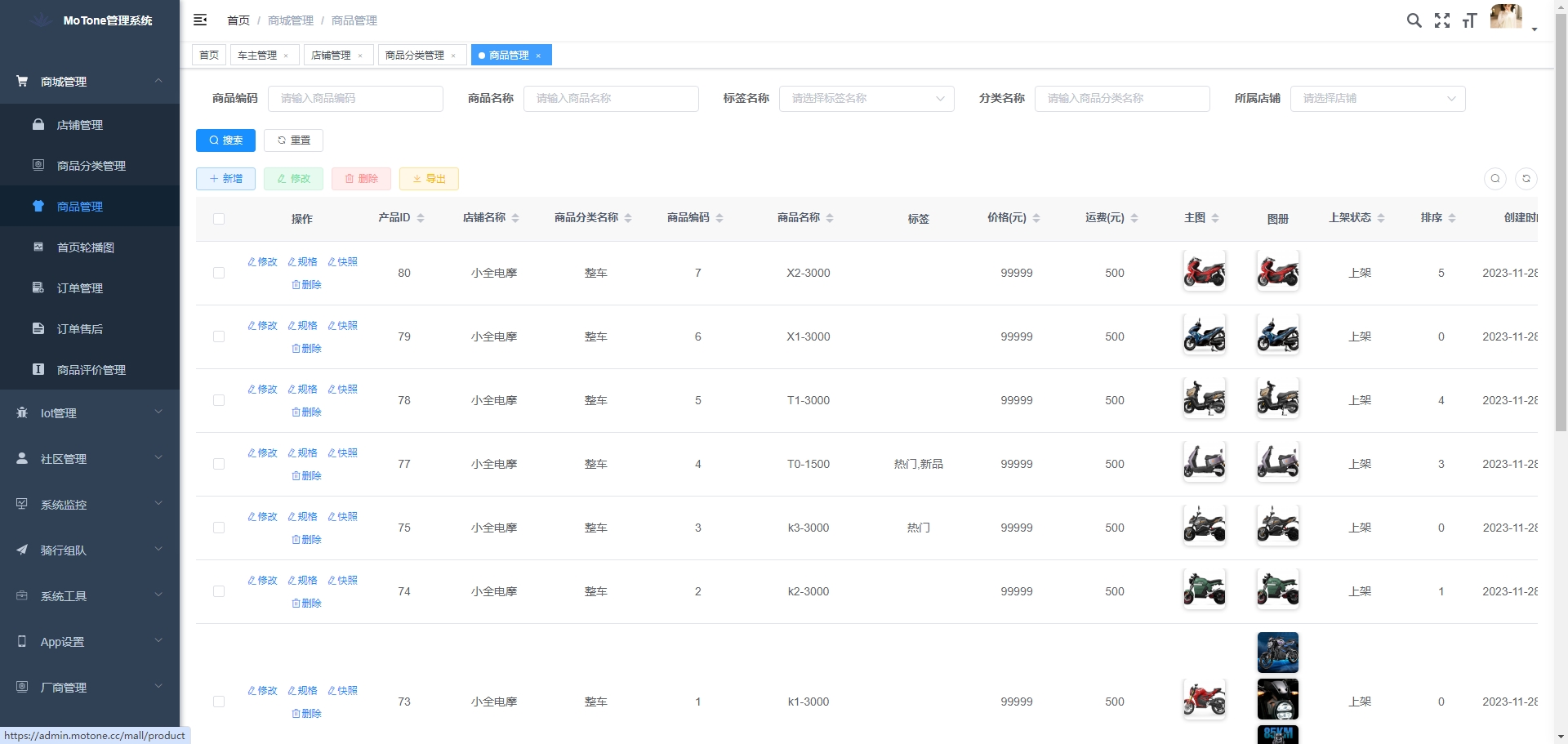The height and width of the screenshot is (744, 1568).
Task: Expand the 系统监控 sidebar group
Action: point(90,505)
